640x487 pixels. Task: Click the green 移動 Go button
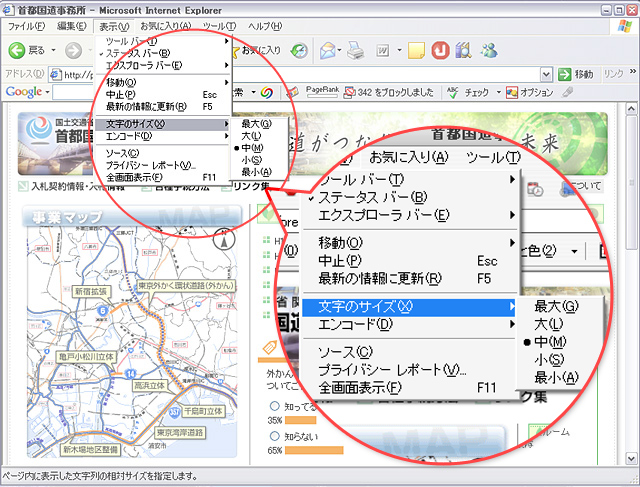point(576,74)
